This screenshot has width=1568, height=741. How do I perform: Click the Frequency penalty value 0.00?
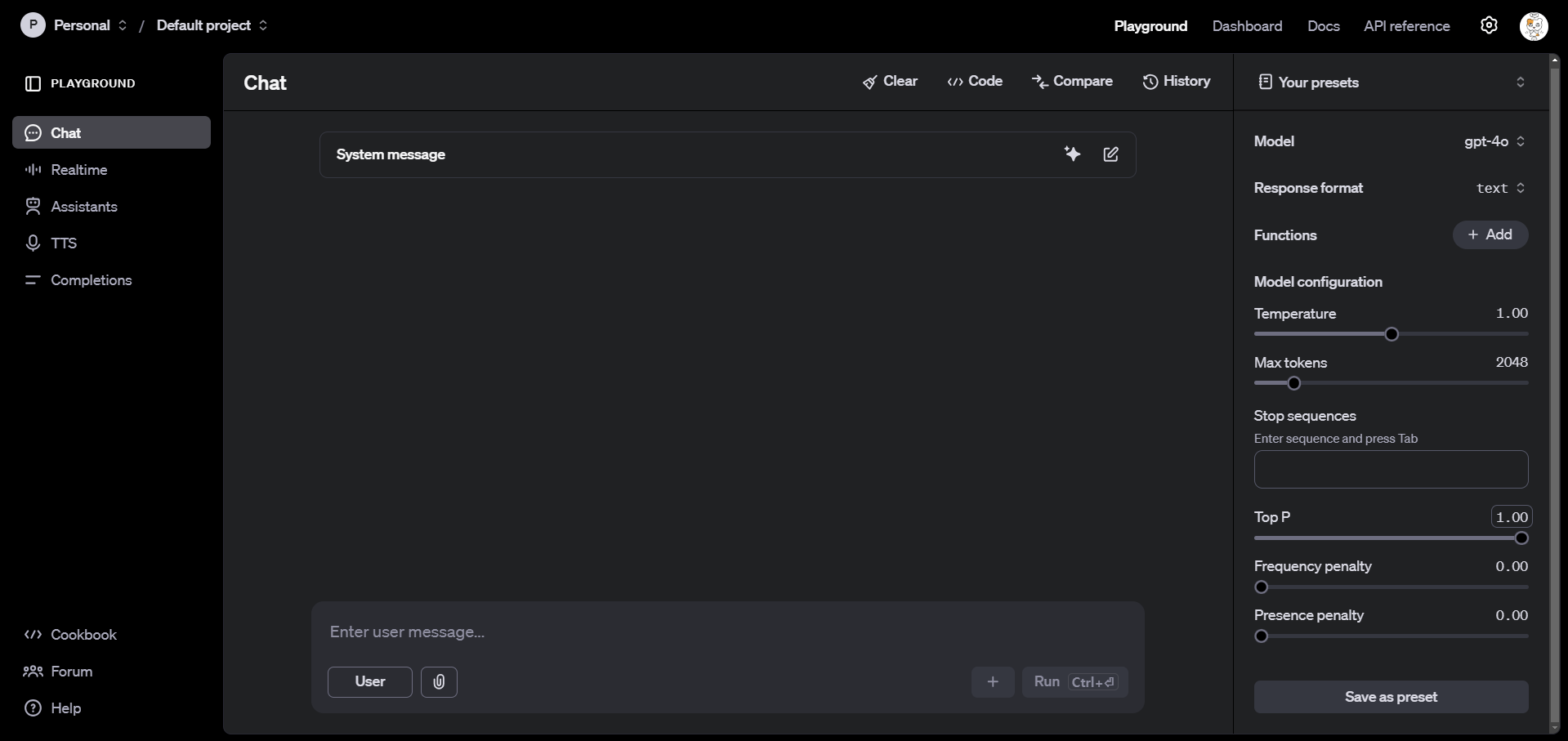(1512, 566)
